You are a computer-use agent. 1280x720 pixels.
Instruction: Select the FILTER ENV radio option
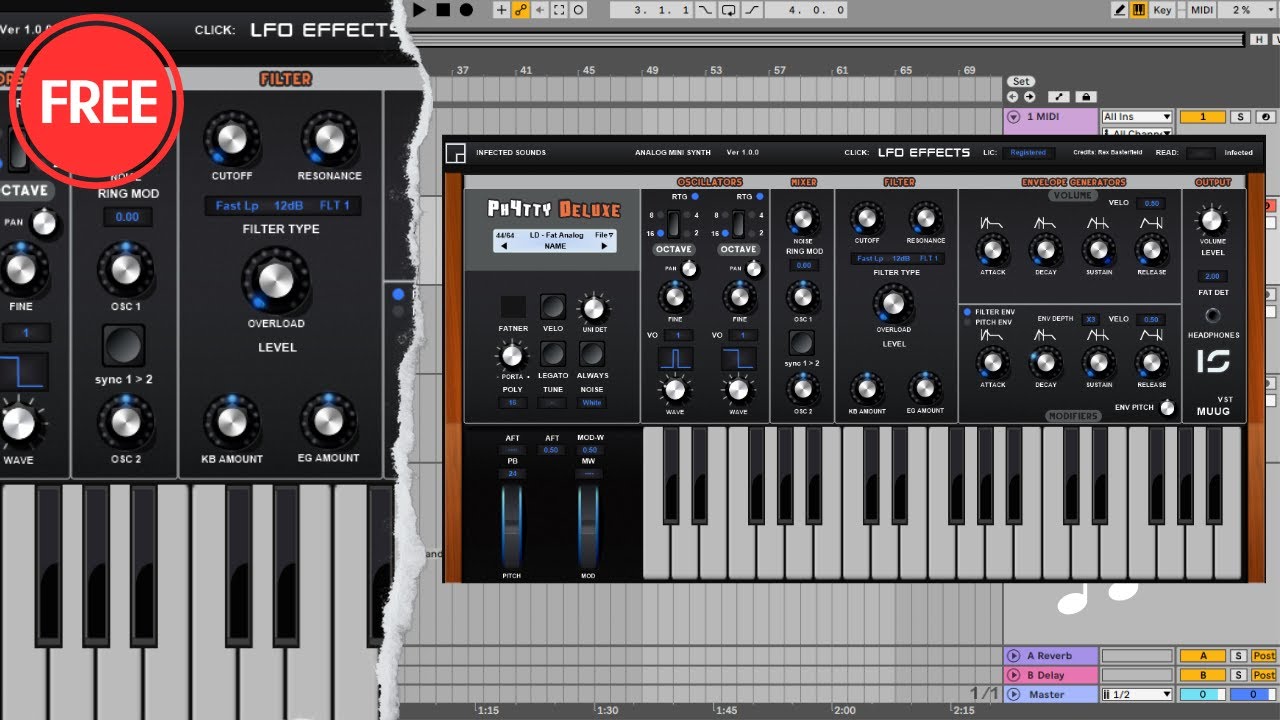pyautogui.click(x=967, y=312)
